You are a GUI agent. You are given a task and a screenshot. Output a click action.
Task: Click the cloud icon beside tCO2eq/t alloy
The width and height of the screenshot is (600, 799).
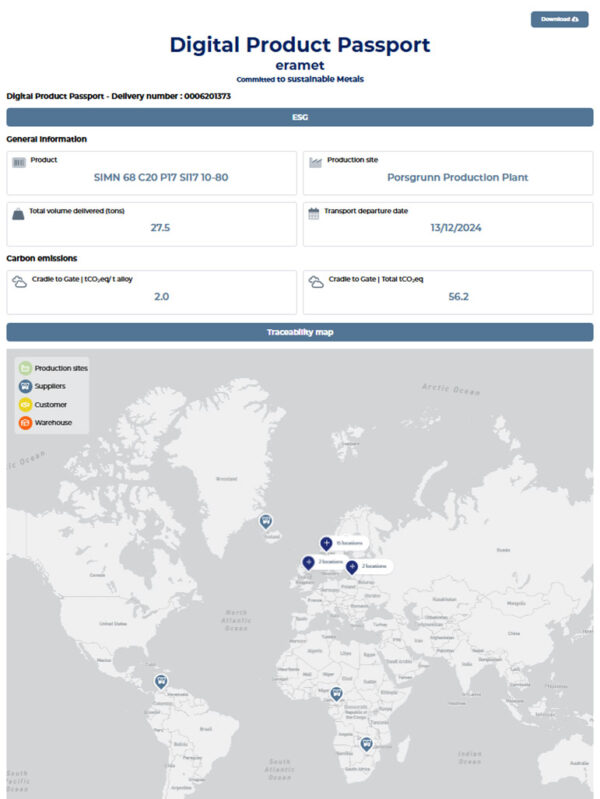(19, 280)
